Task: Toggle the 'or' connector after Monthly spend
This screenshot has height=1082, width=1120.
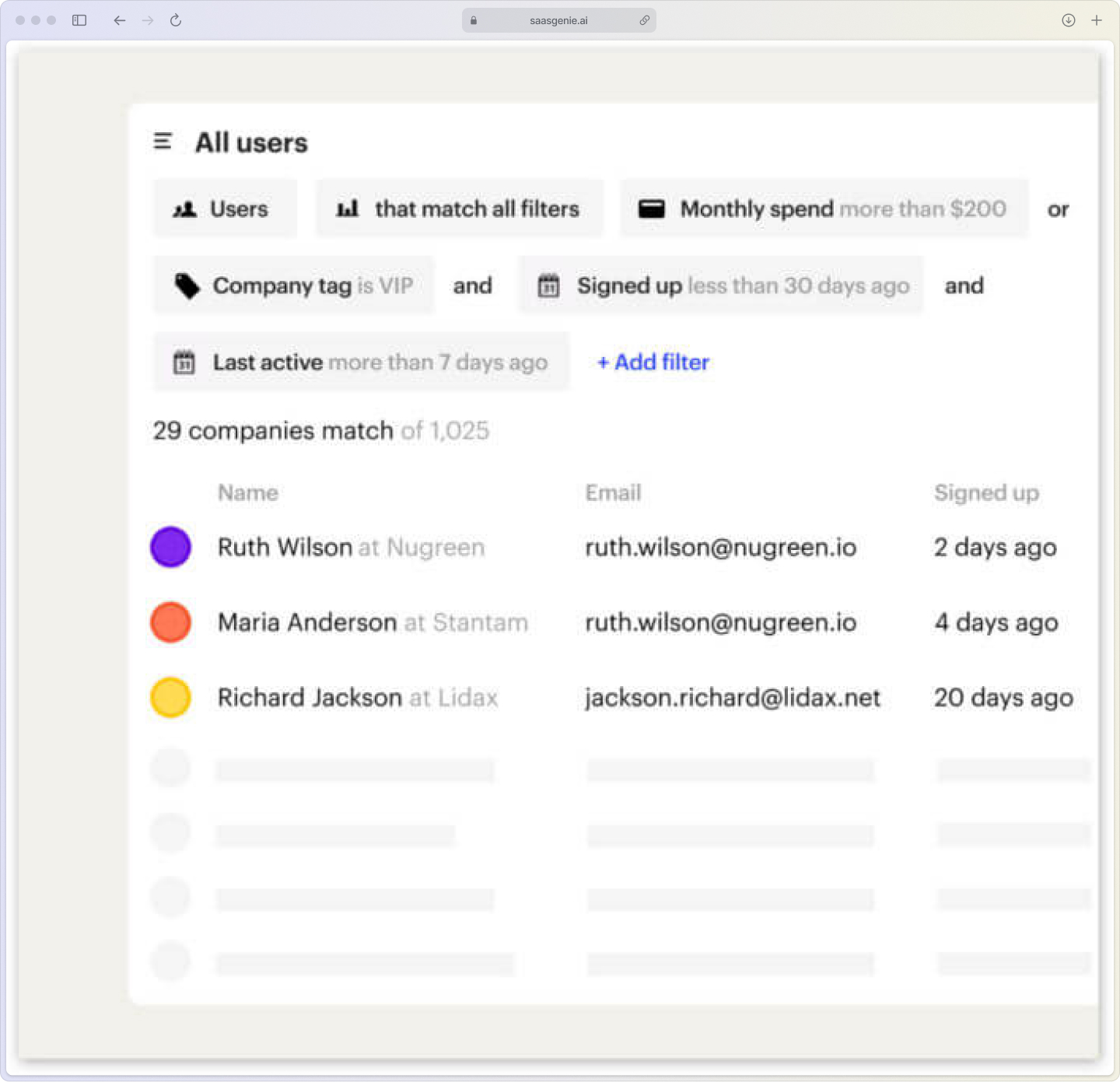Action: (x=1058, y=209)
